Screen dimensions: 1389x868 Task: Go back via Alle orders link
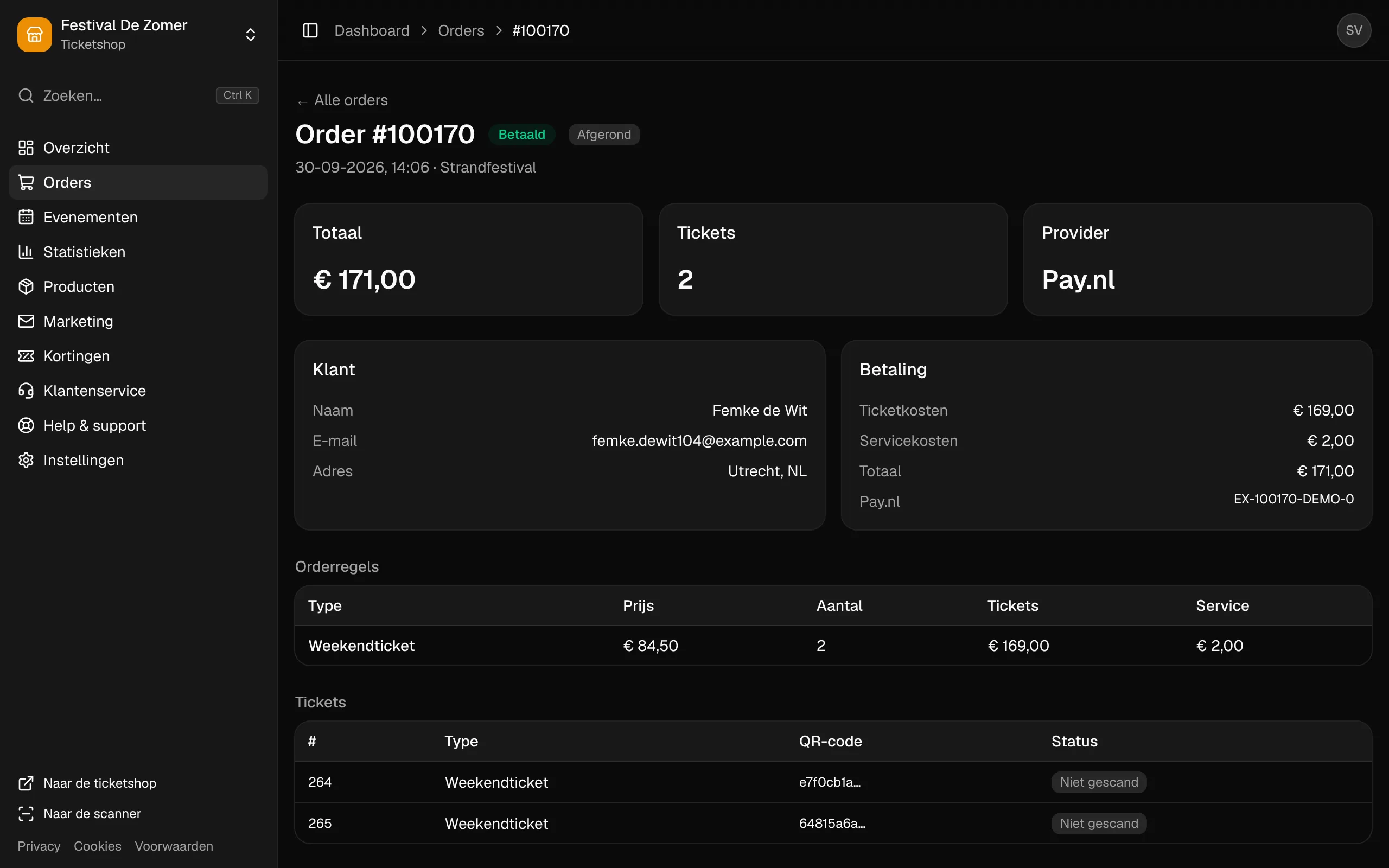[x=342, y=100]
